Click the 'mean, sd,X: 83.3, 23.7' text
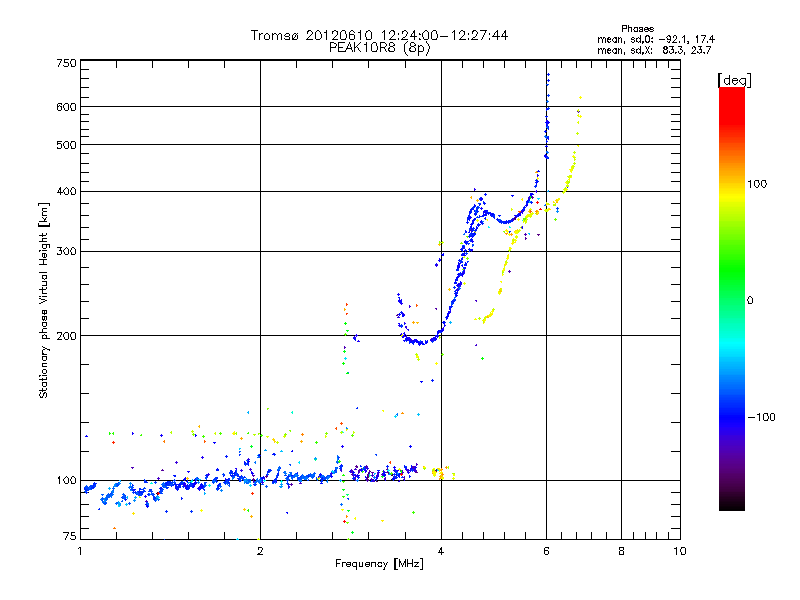 tap(654, 50)
